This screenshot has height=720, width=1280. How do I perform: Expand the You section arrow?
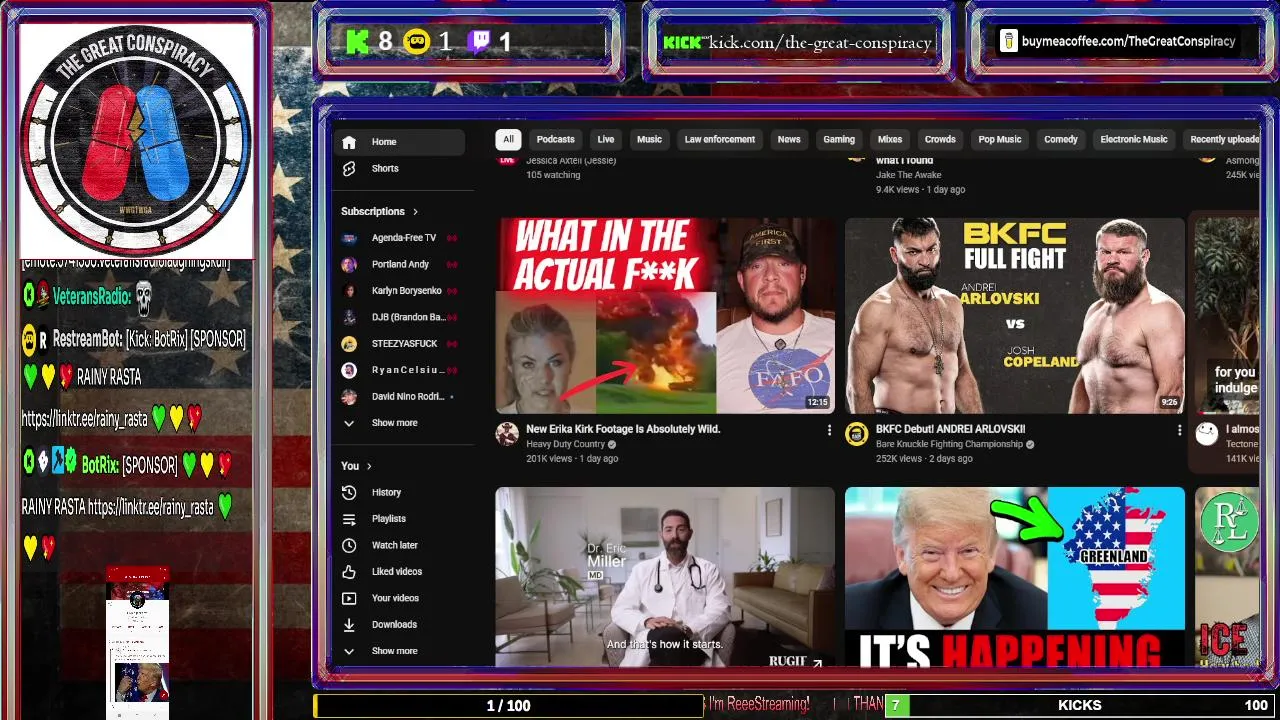click(x=369, y=466)
